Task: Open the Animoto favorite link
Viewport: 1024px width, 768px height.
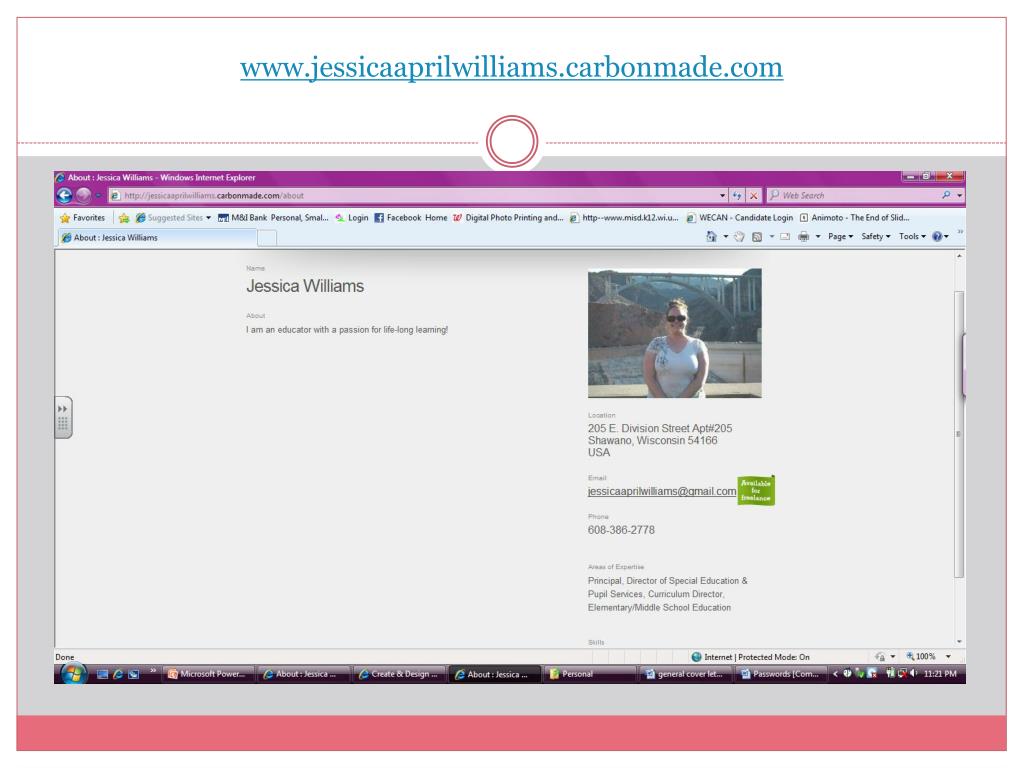Action: [x=854, y=217]
